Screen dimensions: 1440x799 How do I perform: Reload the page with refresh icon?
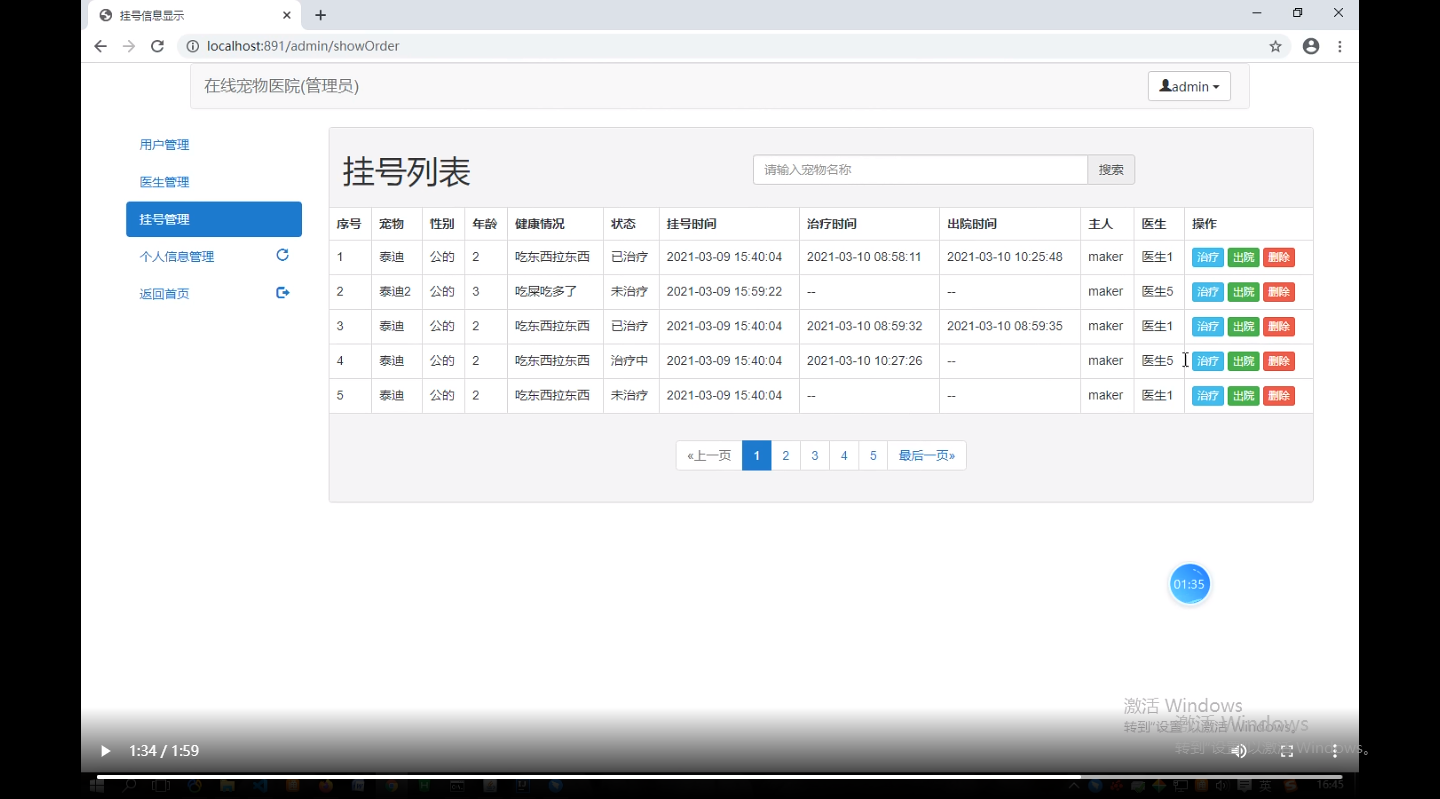[x=157, y=46]
